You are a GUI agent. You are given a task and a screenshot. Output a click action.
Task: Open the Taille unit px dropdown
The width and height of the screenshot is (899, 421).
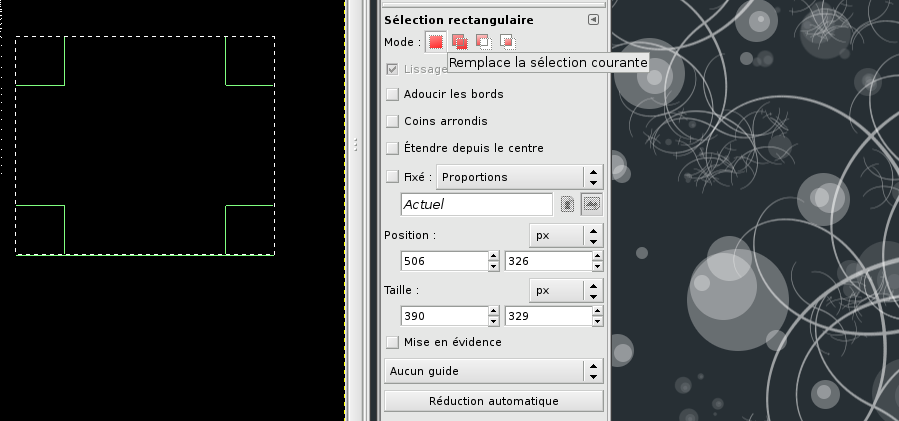tap(565, 290)
